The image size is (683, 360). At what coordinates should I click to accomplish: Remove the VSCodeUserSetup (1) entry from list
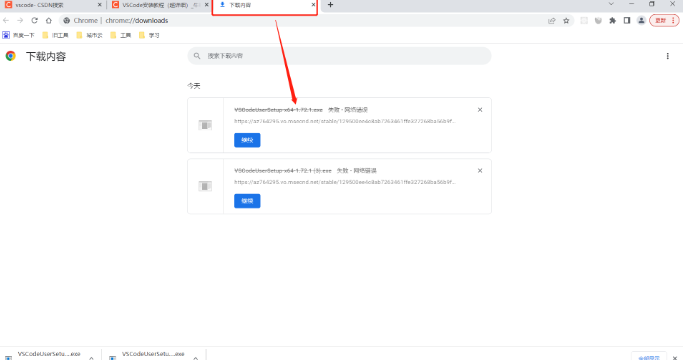click(x=480, y=171)
